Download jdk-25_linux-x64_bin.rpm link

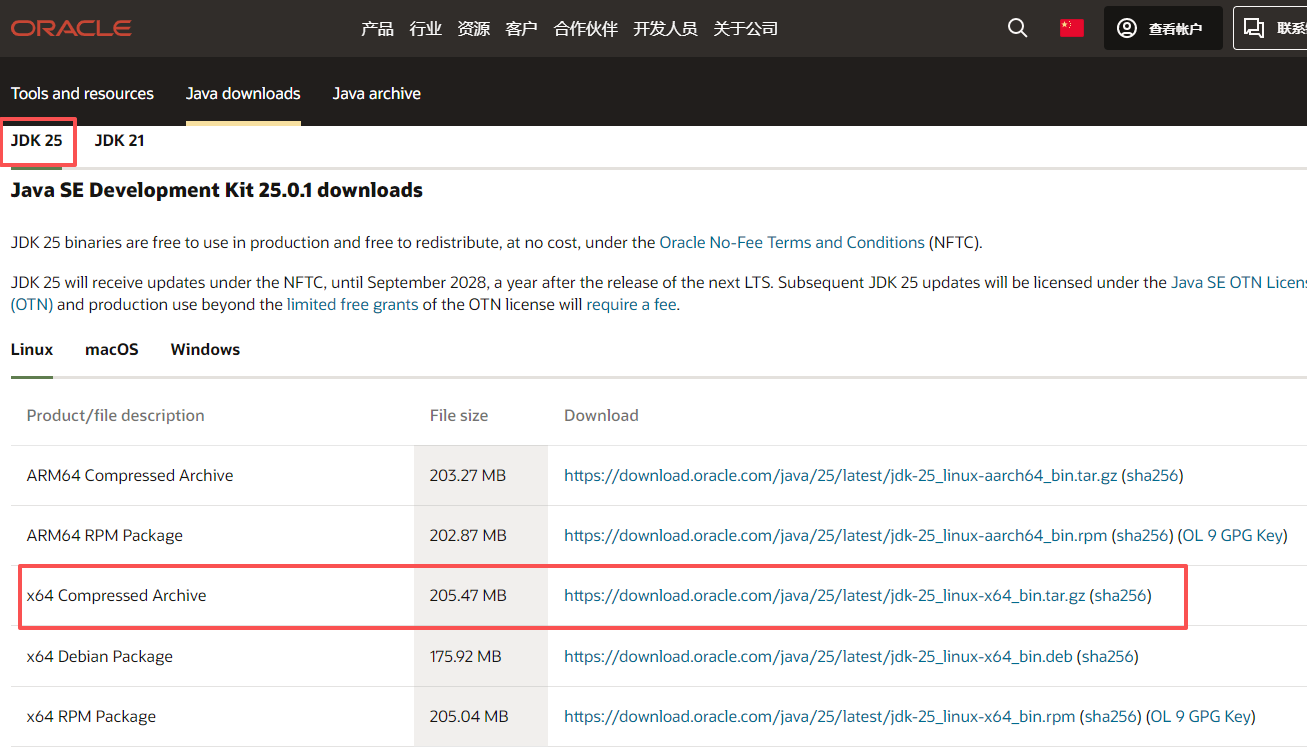819,717
